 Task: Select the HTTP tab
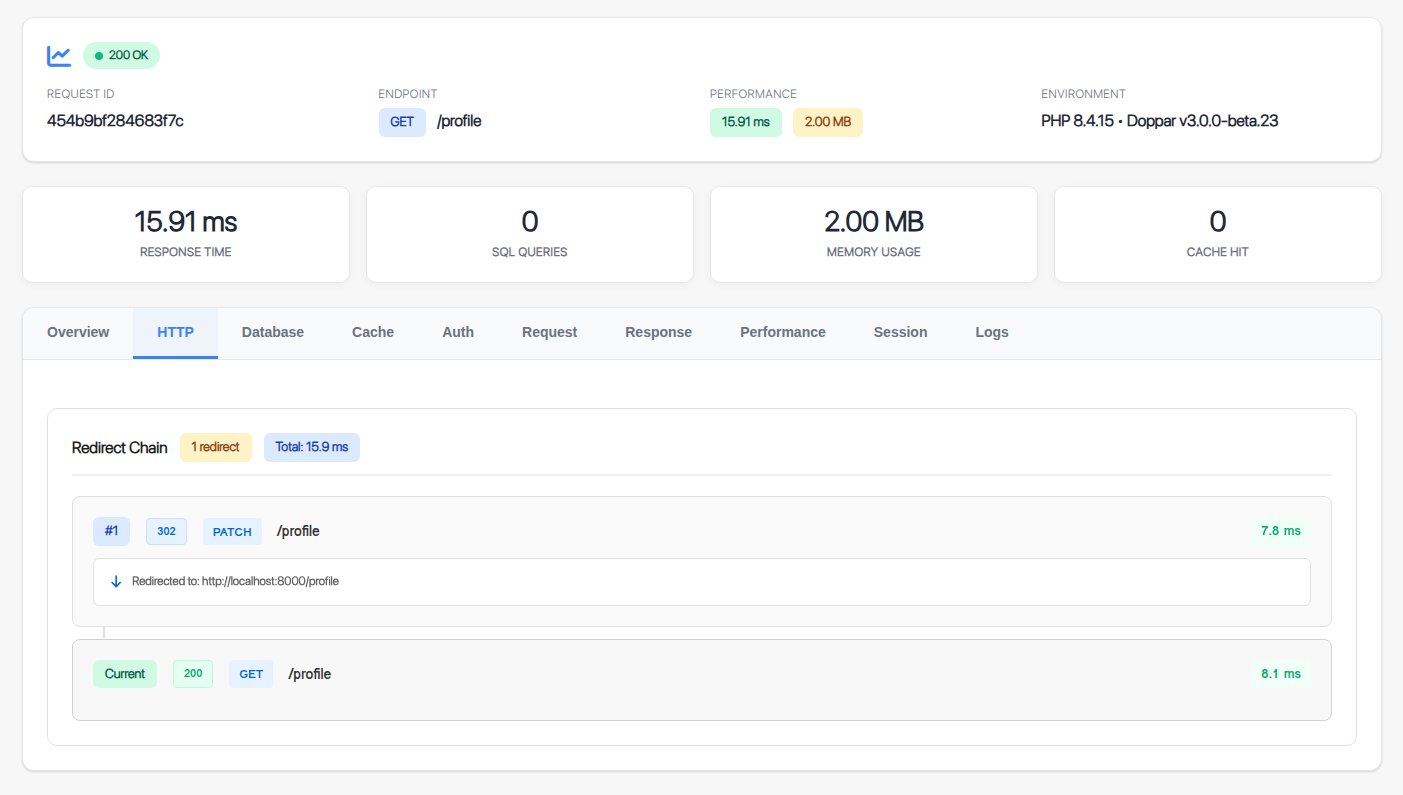[x=175, y=332]
